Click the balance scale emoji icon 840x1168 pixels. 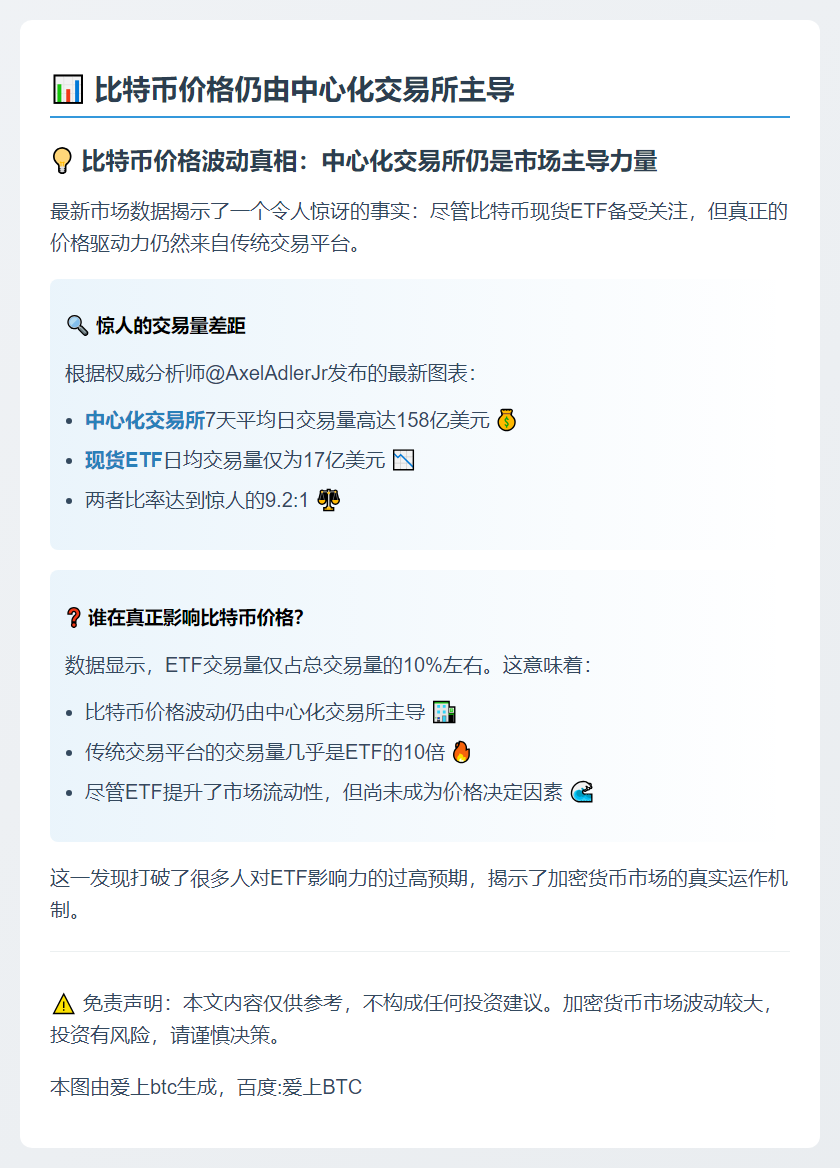pyautogui.click(x=328, y=500)
